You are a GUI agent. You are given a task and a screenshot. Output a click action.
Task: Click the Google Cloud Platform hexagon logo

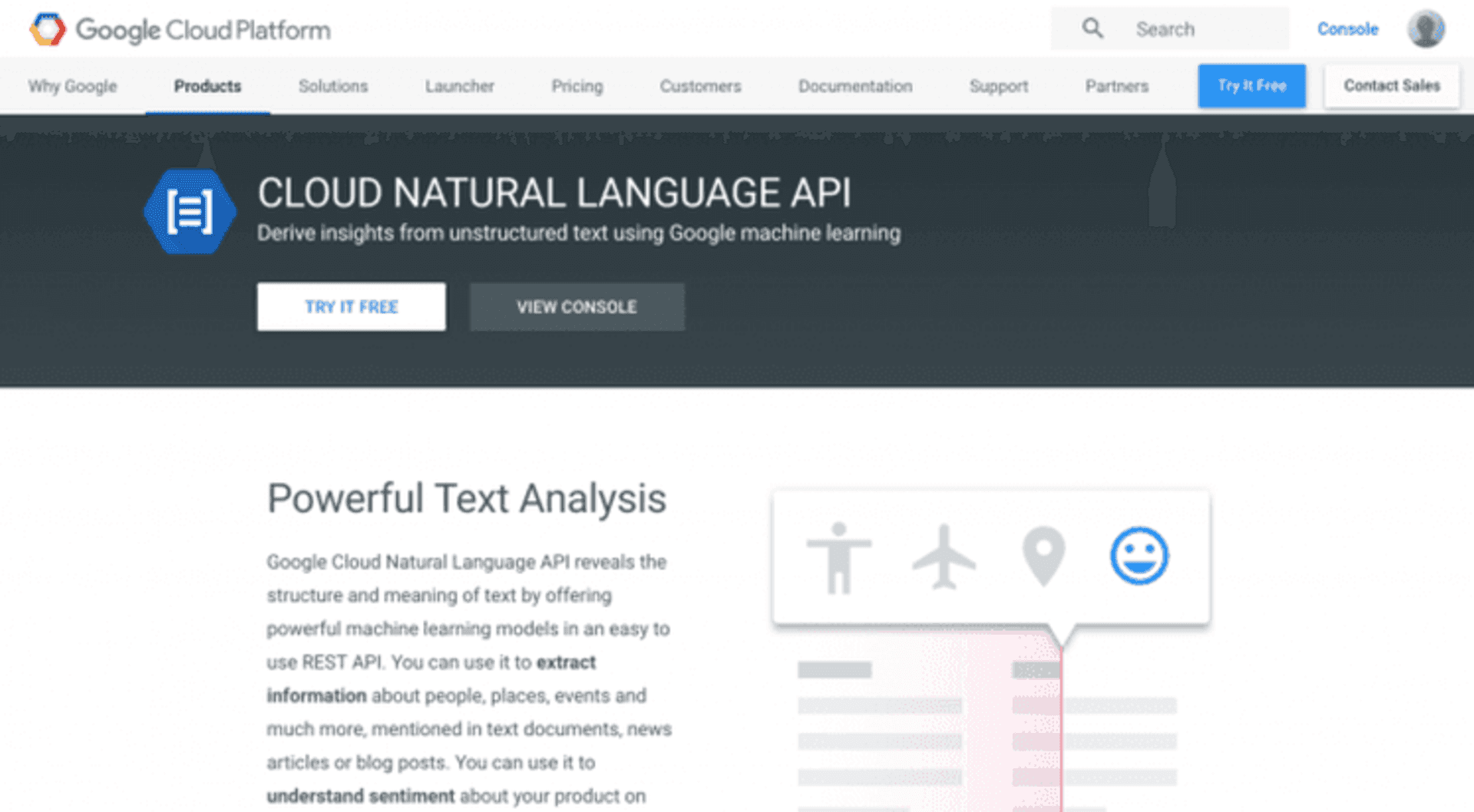click(x=46, y=29)
